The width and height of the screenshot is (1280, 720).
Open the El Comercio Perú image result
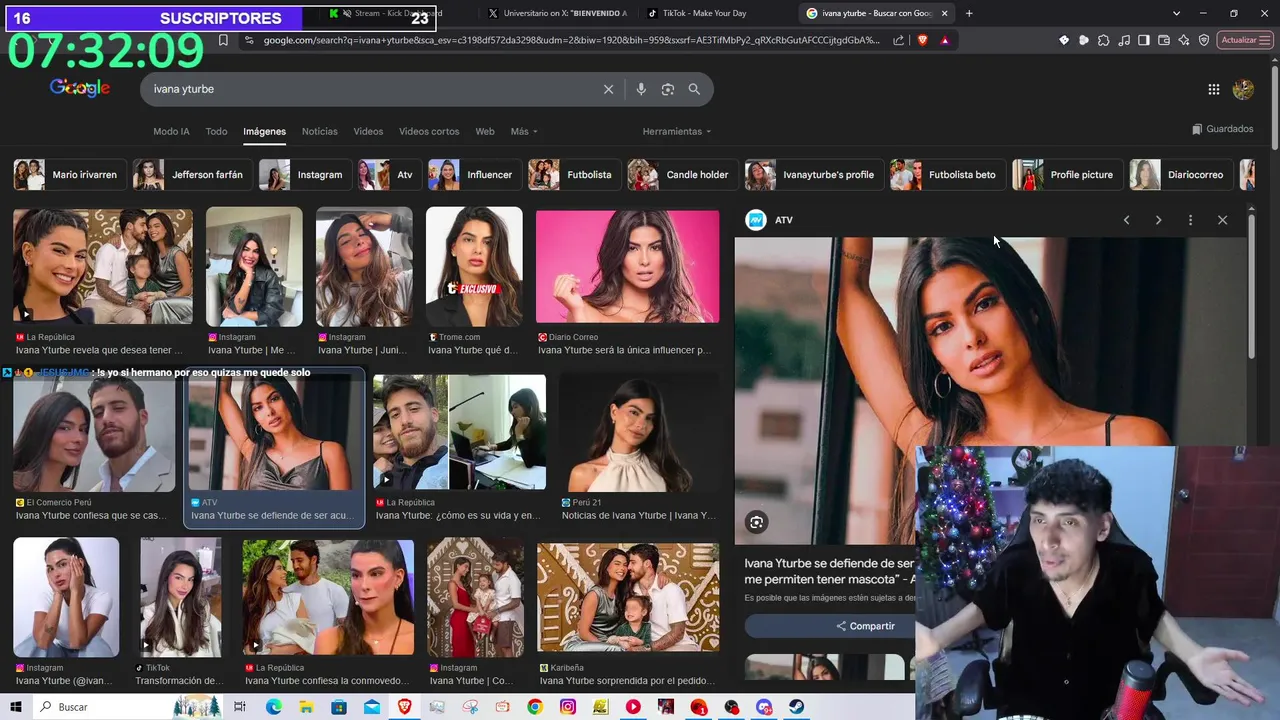[x=94, y=433]
